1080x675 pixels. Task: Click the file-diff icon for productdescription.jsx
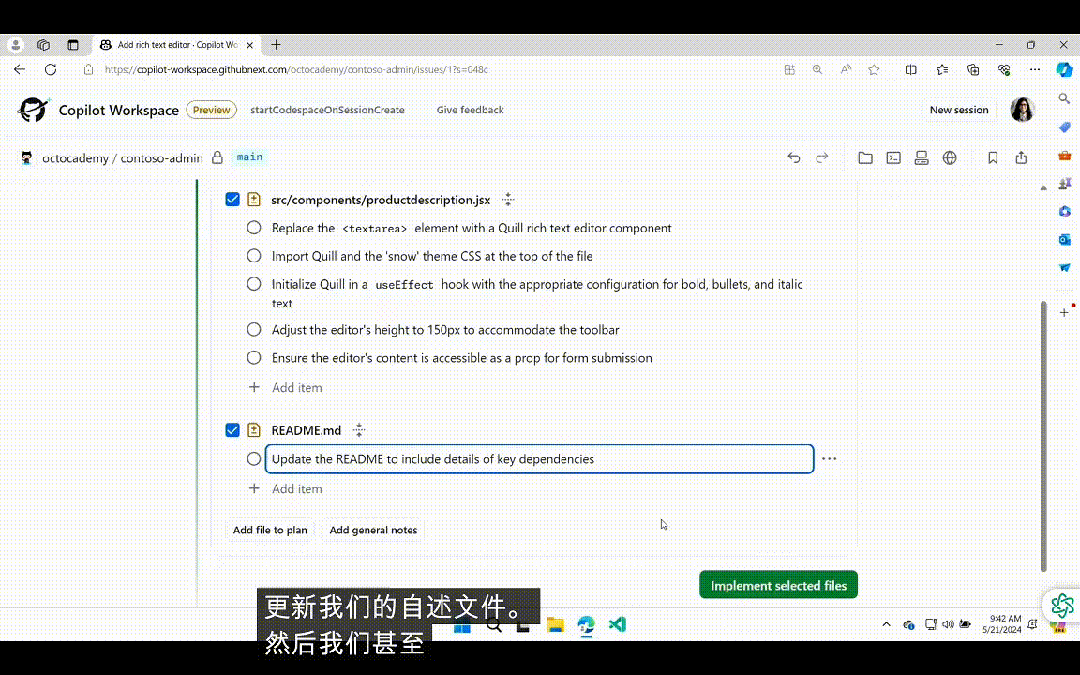(253, 200)
